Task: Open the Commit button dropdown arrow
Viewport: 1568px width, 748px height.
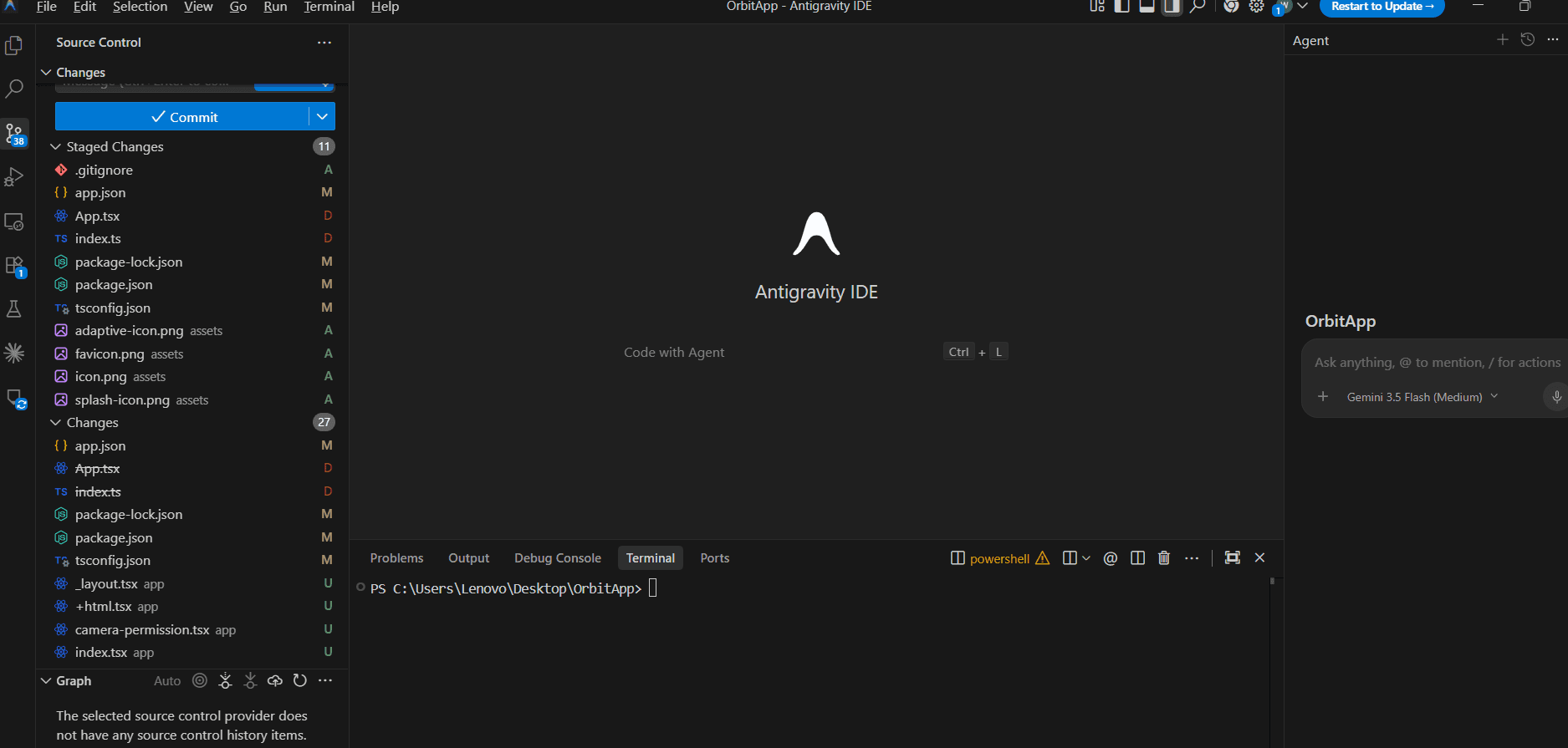Action: pos(322,116)
